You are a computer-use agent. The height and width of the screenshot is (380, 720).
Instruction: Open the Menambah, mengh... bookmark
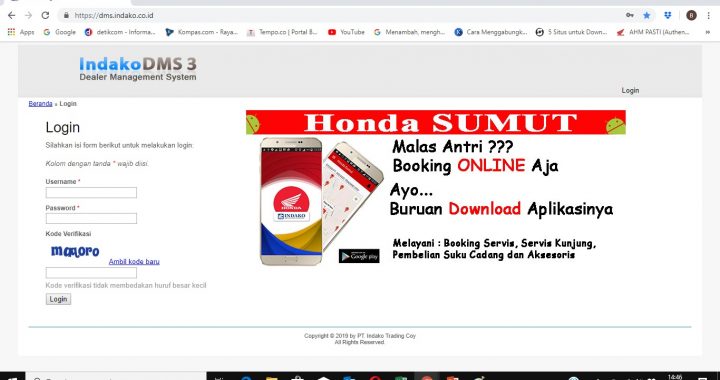[410, 32]
